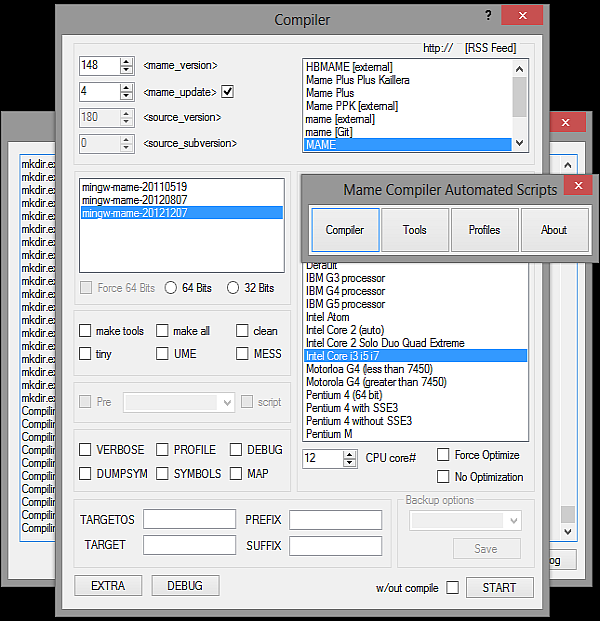Click the CPU core# value field
Image resolution: width=600 pixels, height=621 pixels.
323,458
